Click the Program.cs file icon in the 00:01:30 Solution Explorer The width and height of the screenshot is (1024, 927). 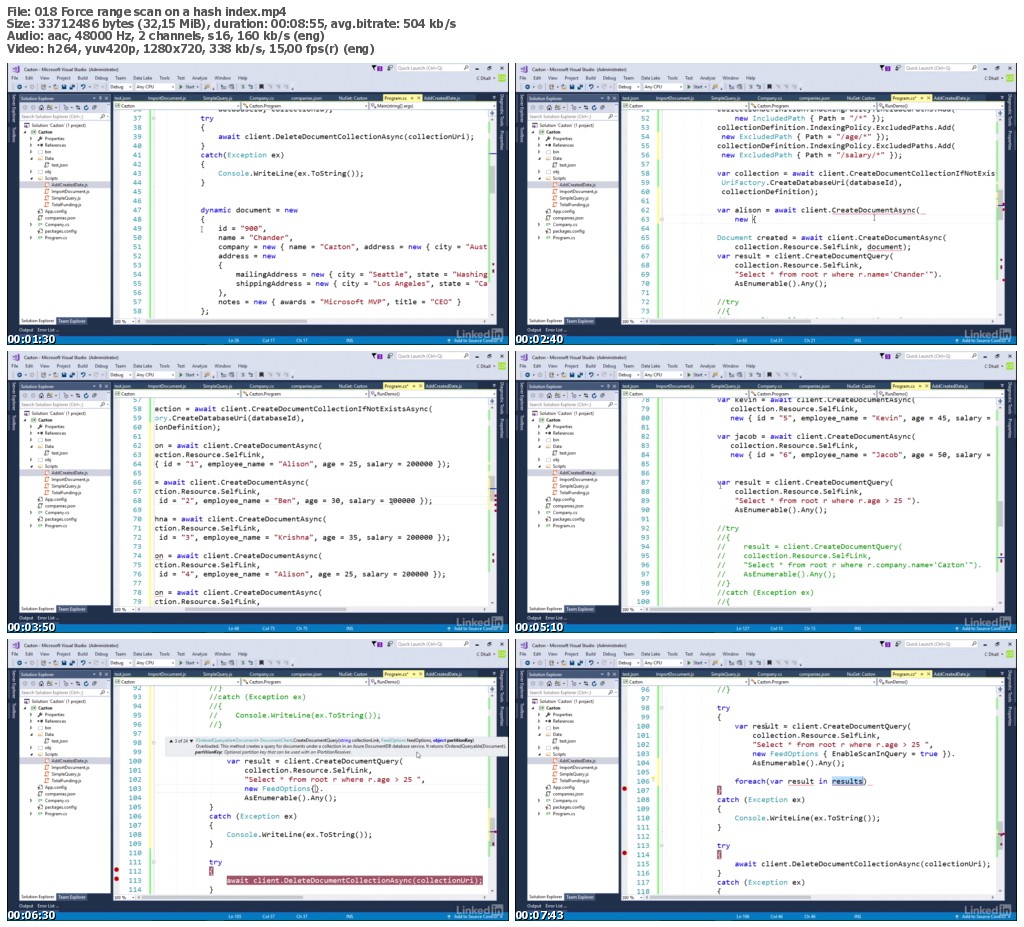click(x=40, y=237)
